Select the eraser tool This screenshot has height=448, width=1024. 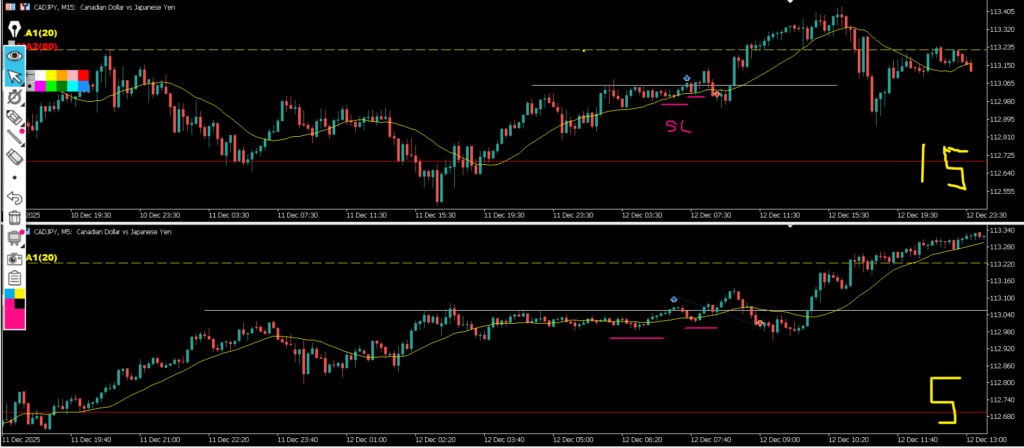[14, 158]
